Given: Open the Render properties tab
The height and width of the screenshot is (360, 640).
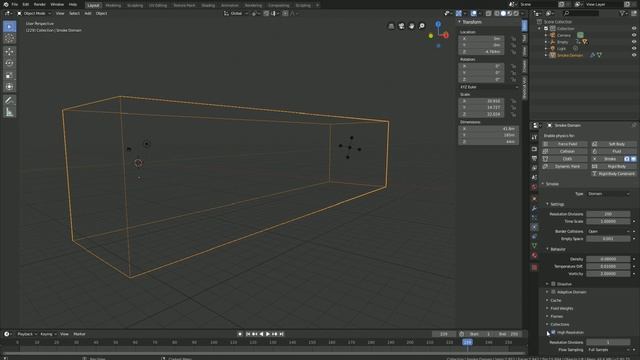Looking at the screenshot, I should click(534, 149).
